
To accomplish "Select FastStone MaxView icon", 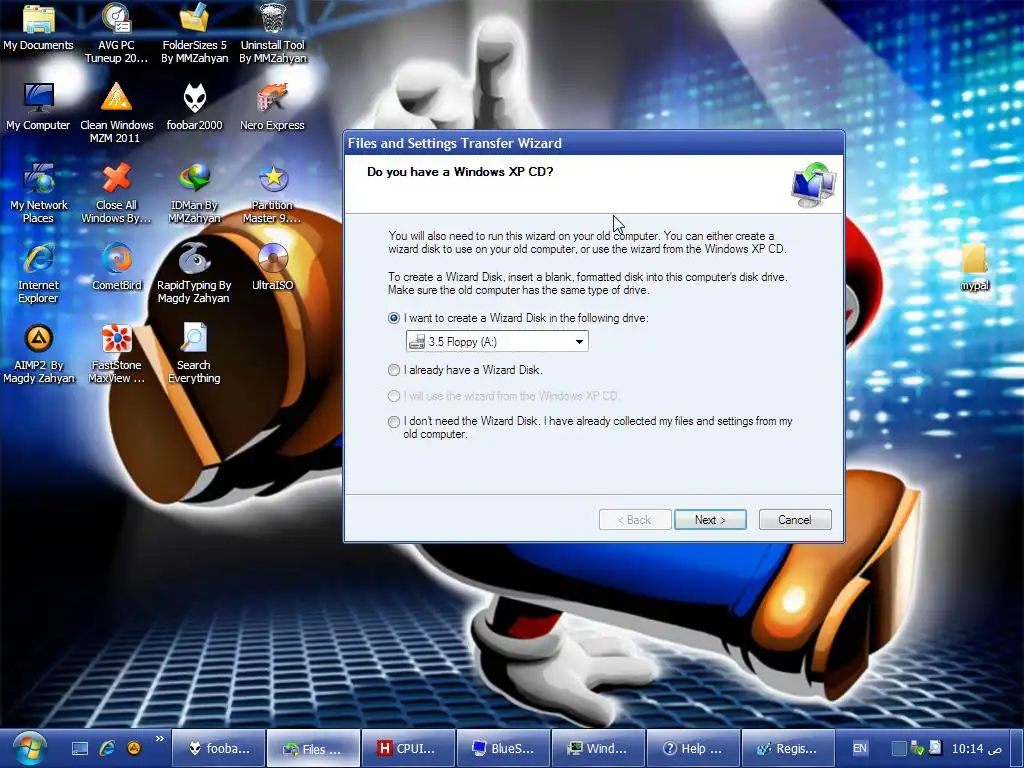I will (116, 353).
